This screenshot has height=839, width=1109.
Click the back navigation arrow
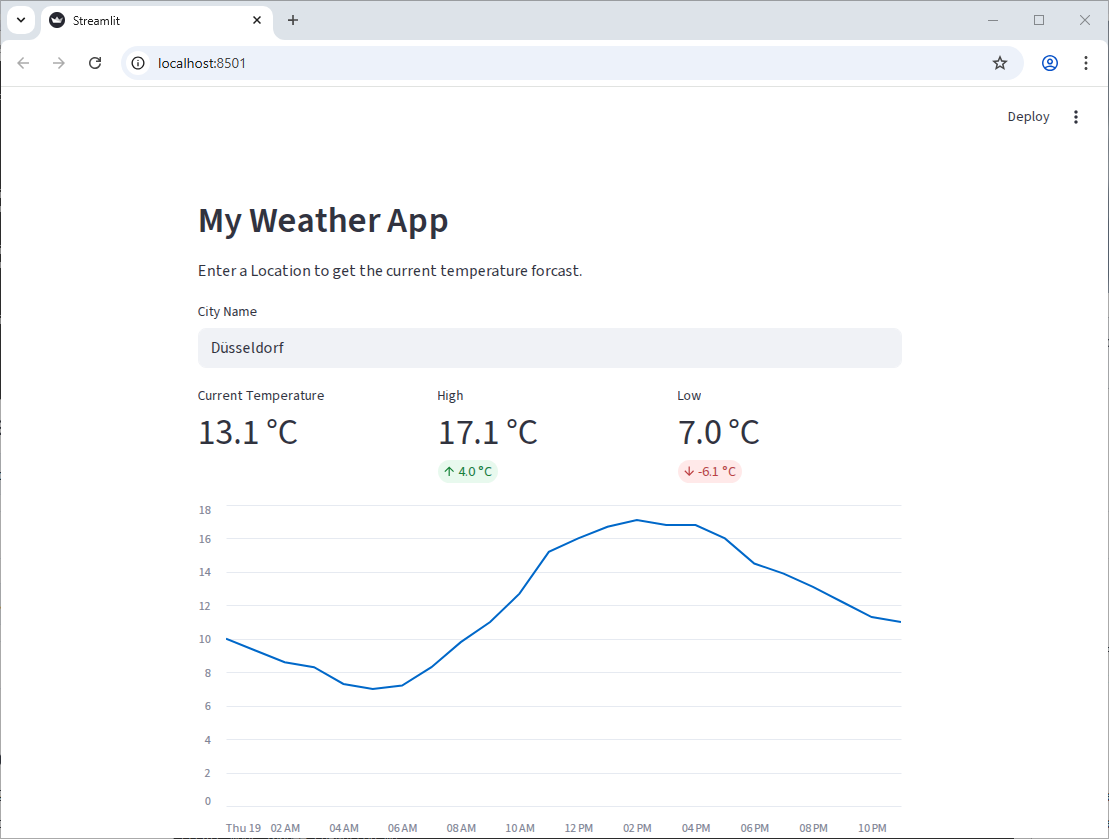point(23,63)
